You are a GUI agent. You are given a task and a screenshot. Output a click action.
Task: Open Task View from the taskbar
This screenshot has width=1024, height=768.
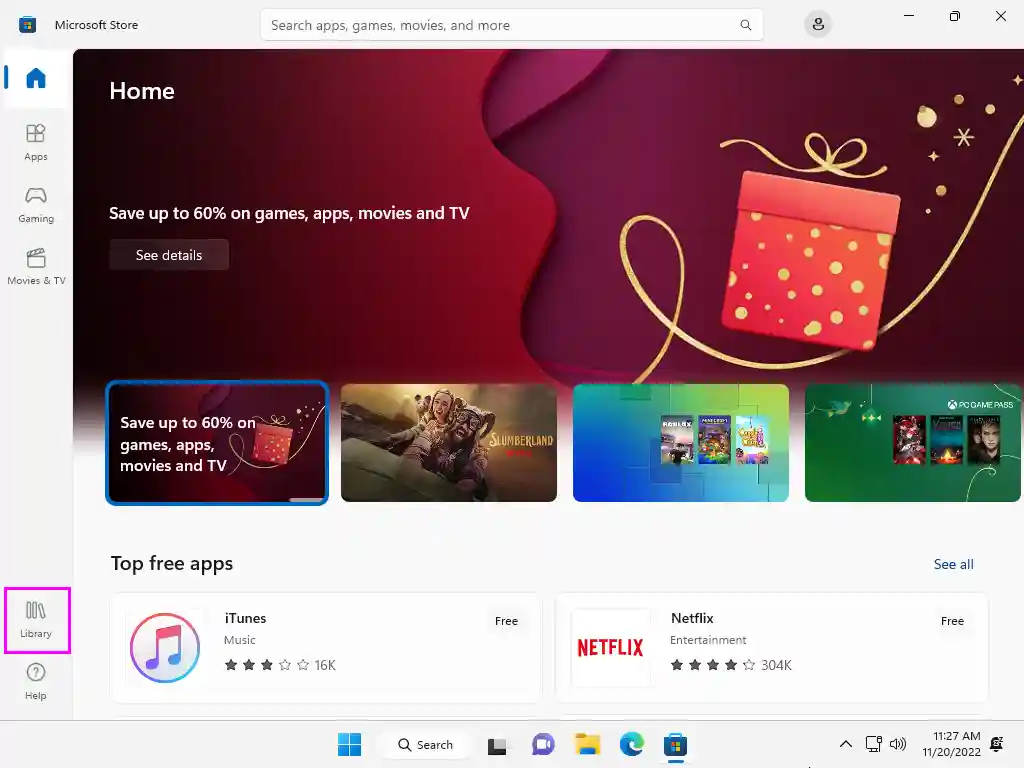[x=497, y=744]
